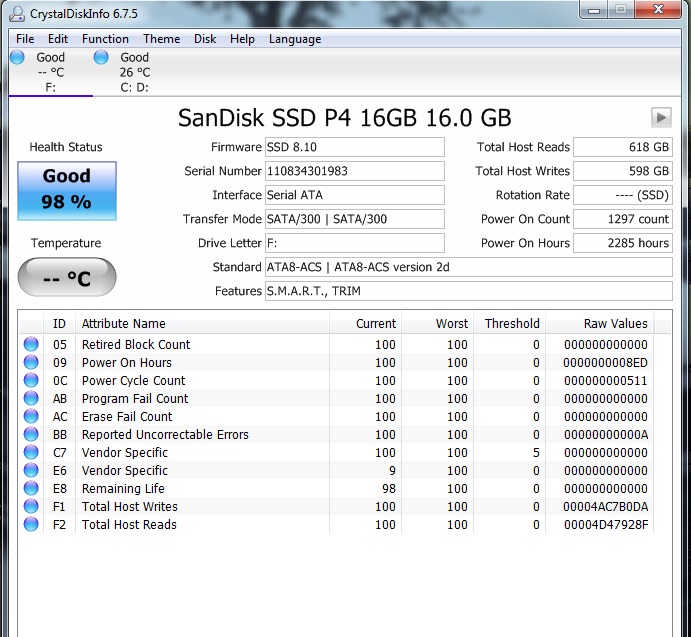Click the Total Host Reads value 618 GB
The height and width of the screenshot is (637, 691).
click(623, 147)
